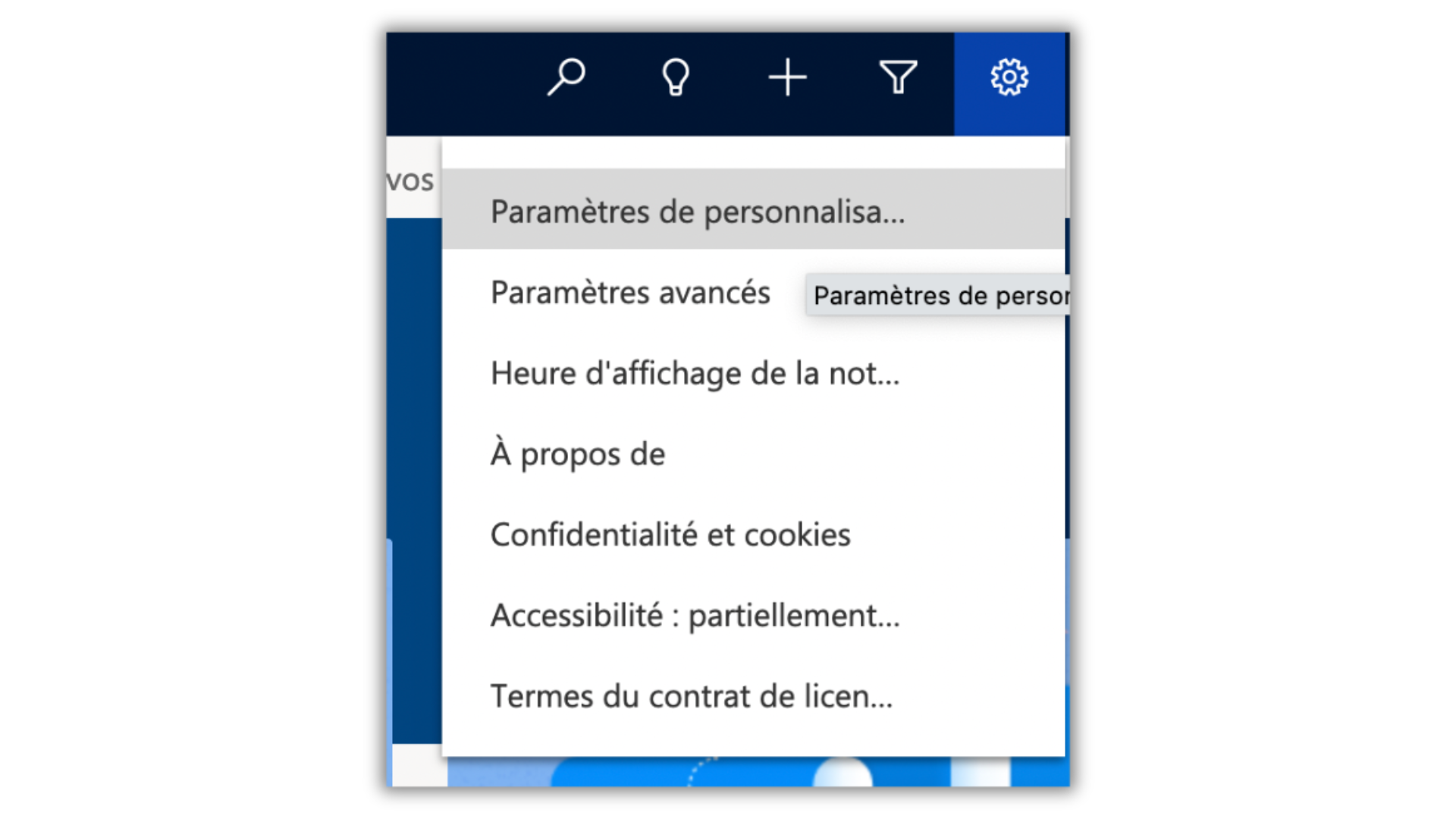Click blank white strip above first menu item
The height and width of the screenshot is (819, 1456).
[x=754, y=152]
